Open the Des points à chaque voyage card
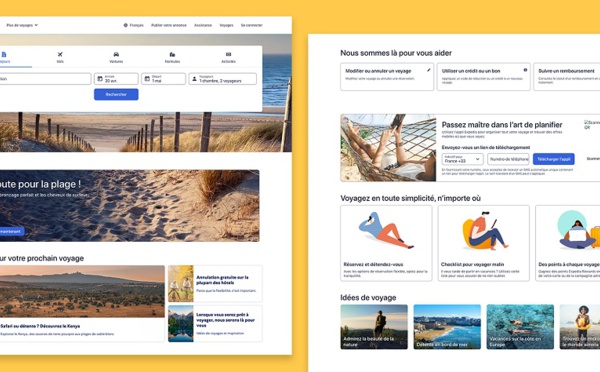The image size is (600, 372). (568, 243)
